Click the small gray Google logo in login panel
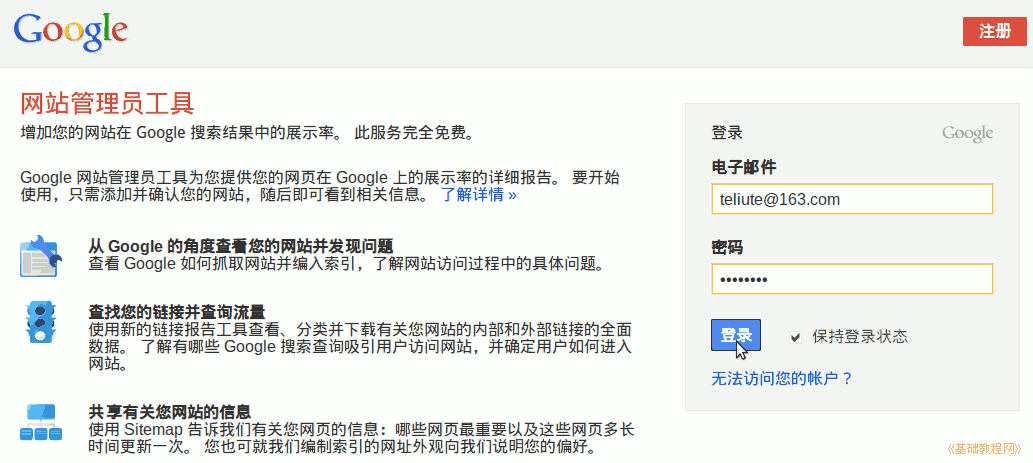Screen dimensions: 1033x463 [967, 133]
